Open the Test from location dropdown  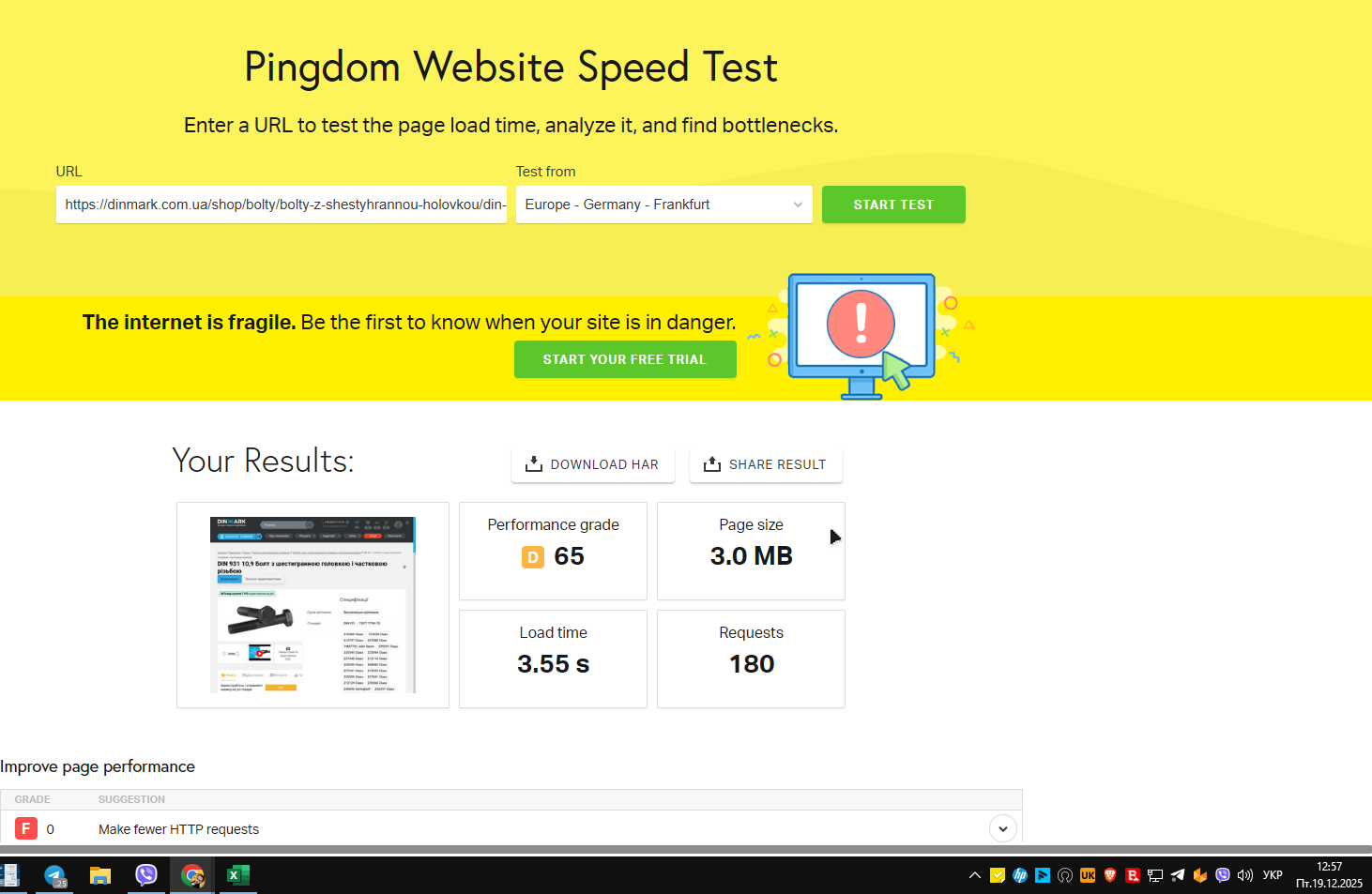663,205
